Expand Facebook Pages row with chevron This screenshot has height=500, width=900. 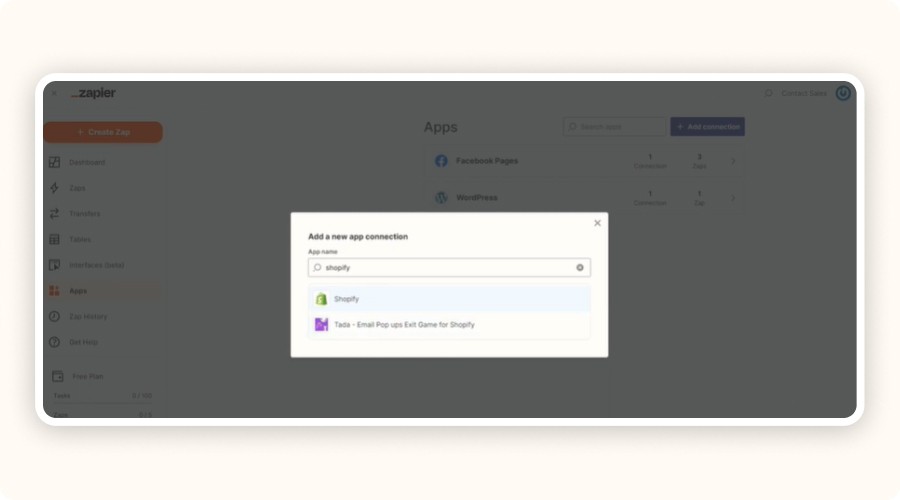733,161
